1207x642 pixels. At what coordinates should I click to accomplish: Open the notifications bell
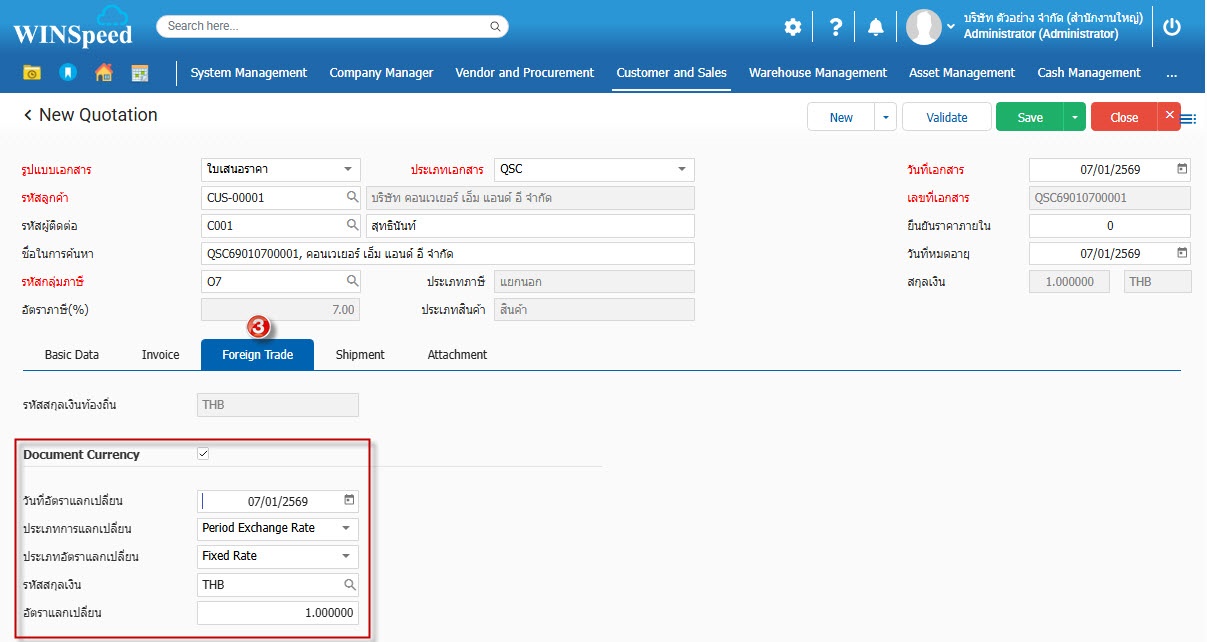pos(876,27)
